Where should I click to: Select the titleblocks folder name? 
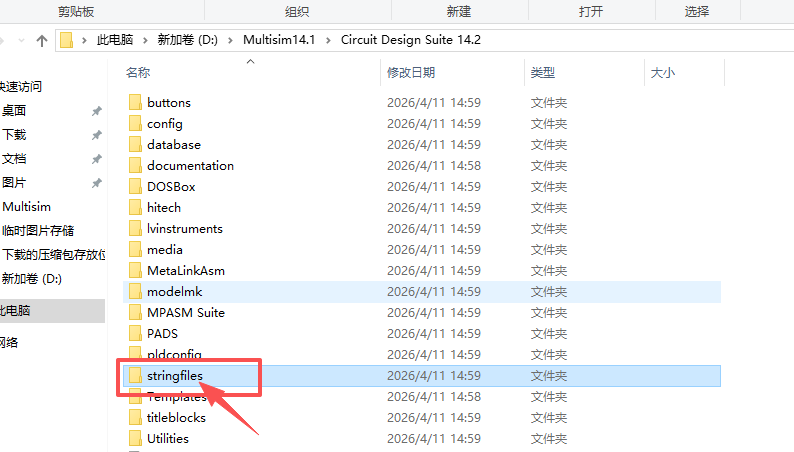[176, 418]
